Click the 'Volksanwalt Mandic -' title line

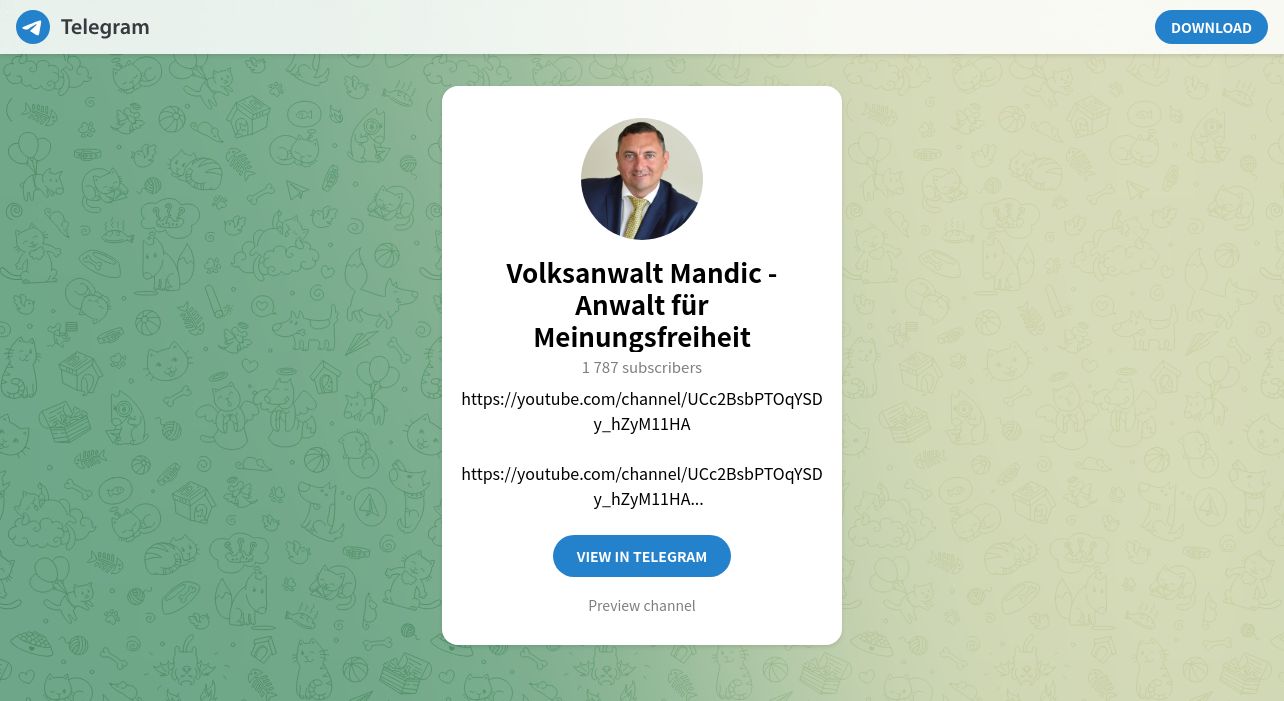pos(642,273)
